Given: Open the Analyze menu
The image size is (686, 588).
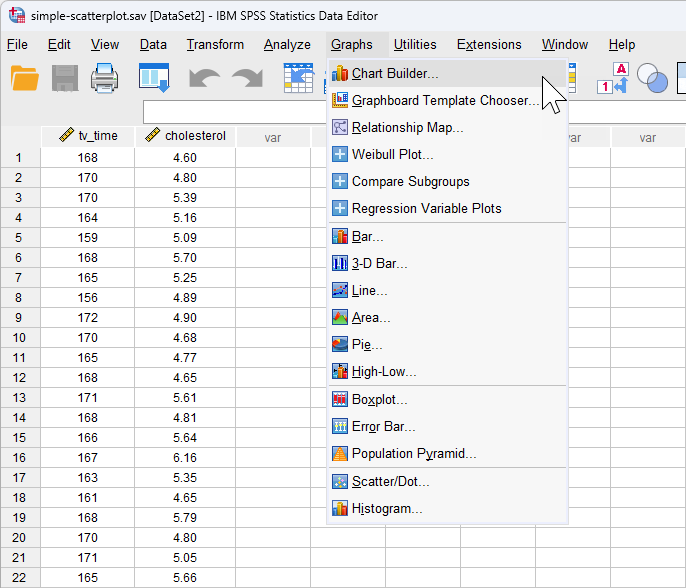Looking at the screenshot, I should 287,45.
